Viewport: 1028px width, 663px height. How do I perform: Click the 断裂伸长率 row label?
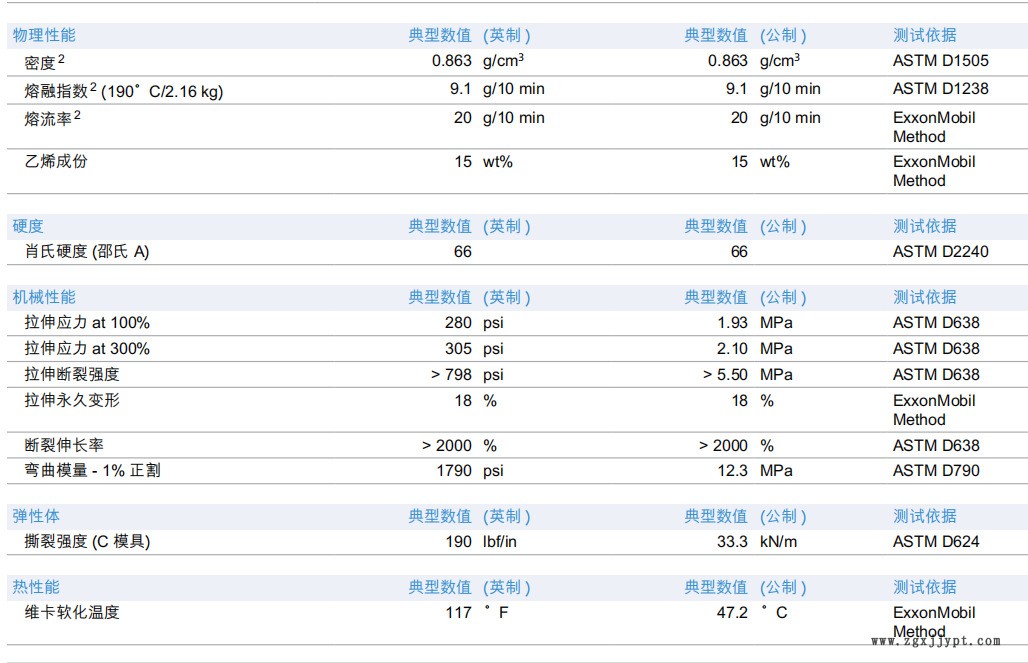[x=63, y=445]
